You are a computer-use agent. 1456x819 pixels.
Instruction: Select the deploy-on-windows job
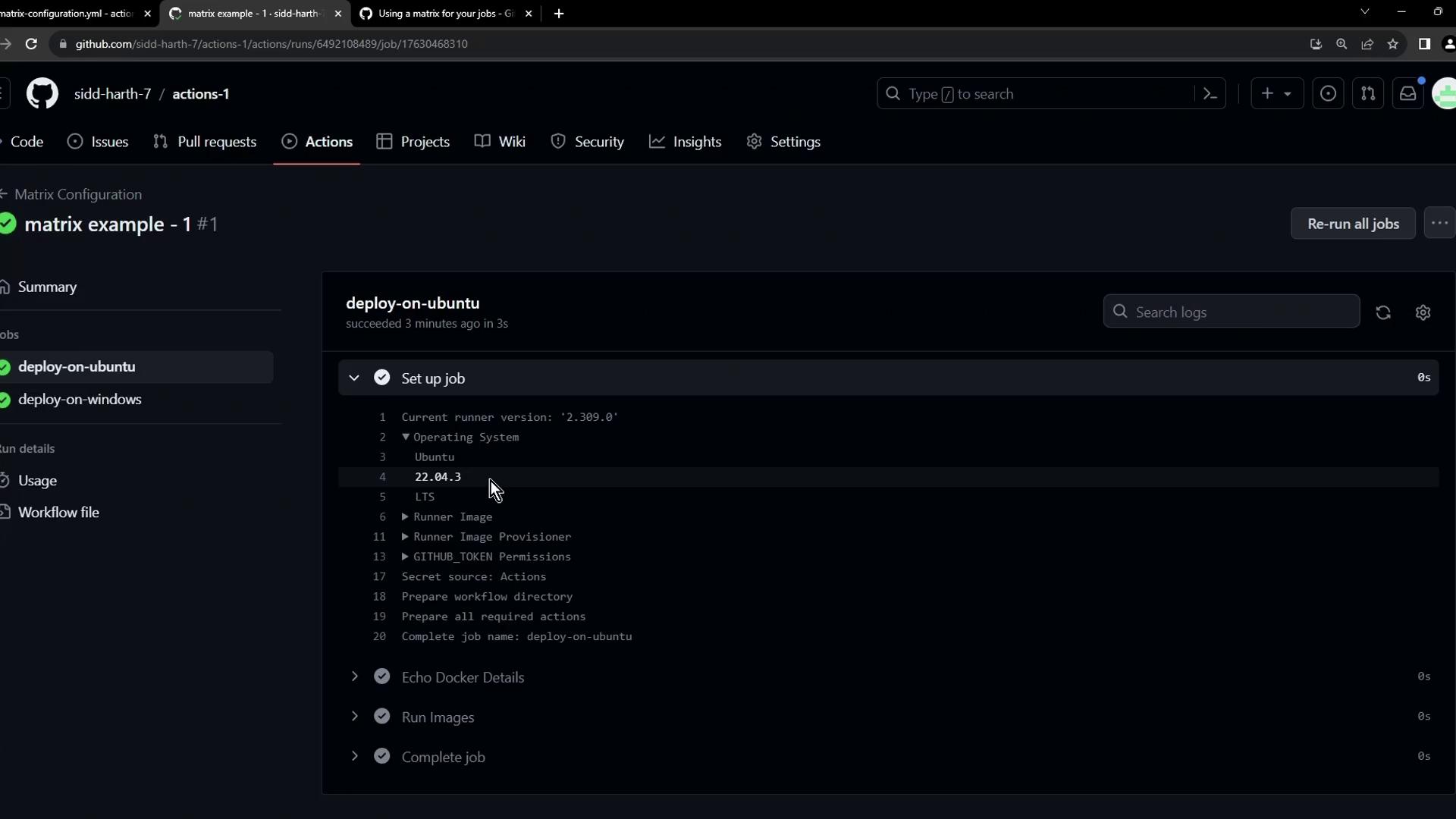point(80,400)
